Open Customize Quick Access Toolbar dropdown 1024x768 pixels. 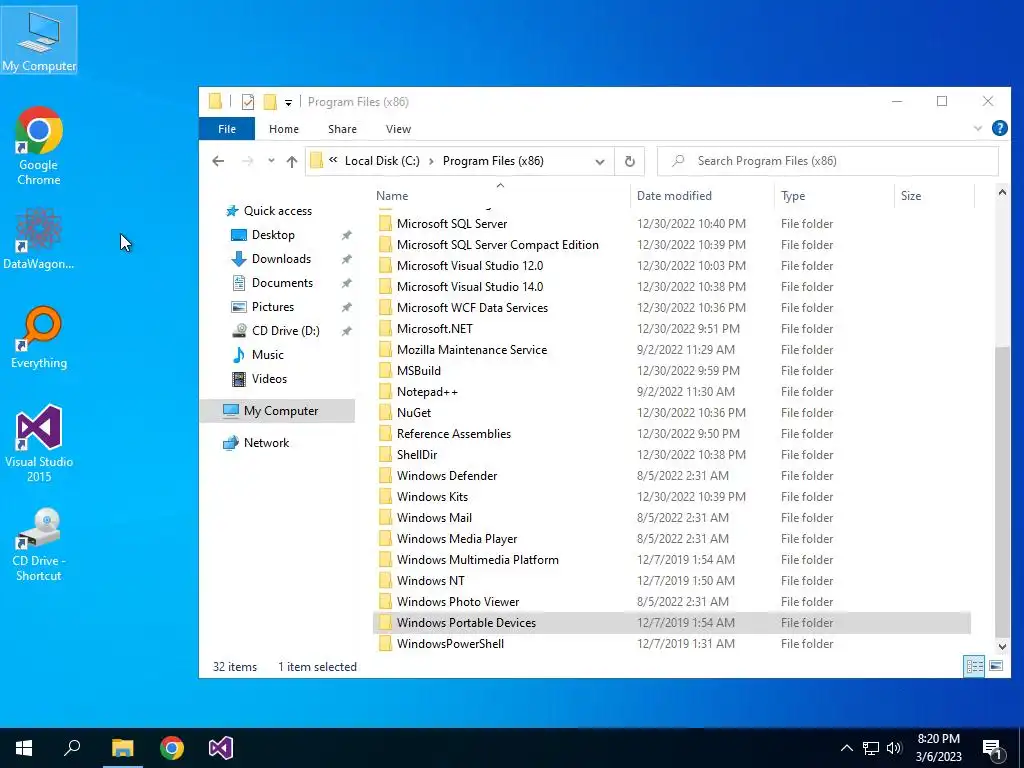click(x=288, y=103)
